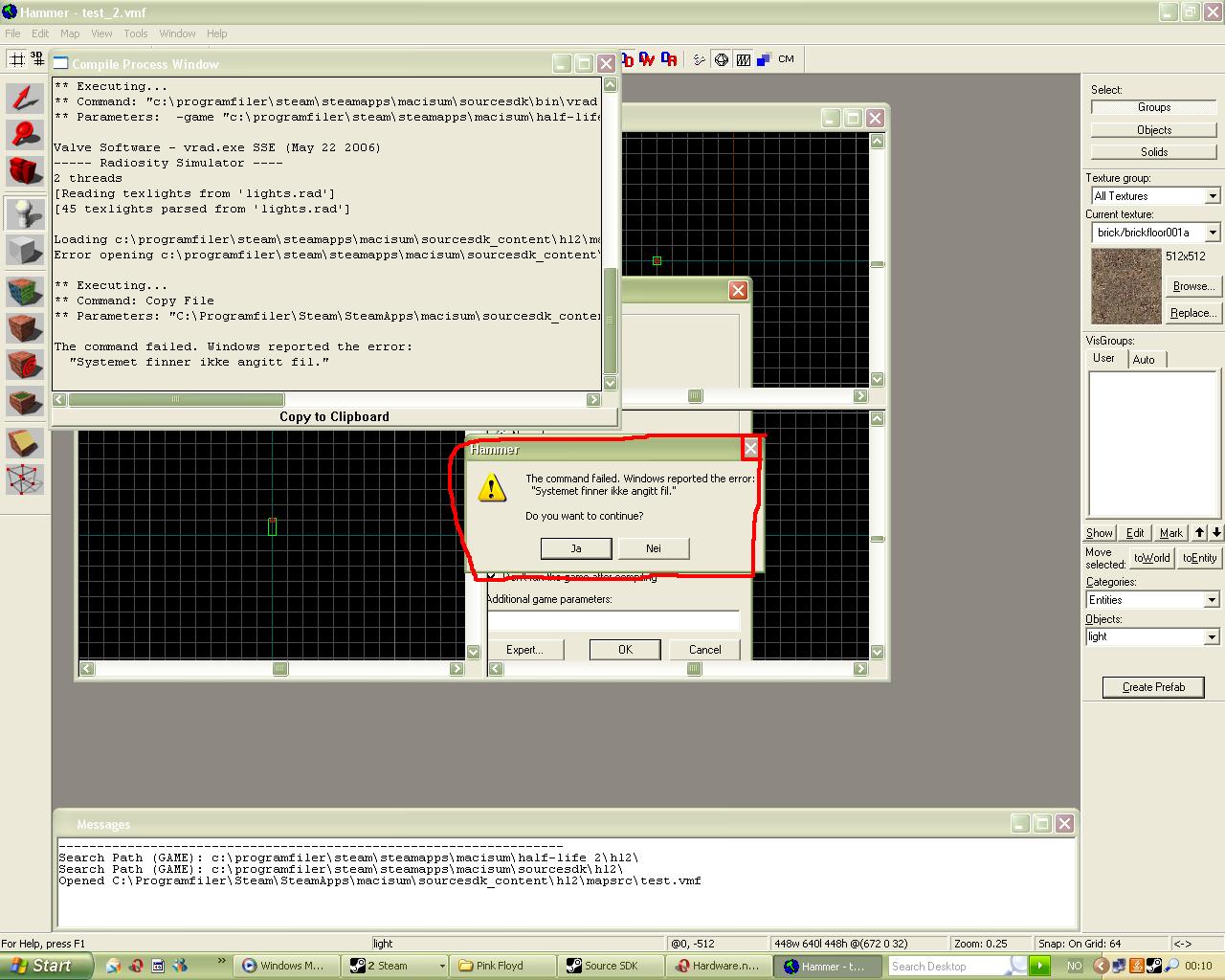
Task: Select the Entity tool with the light bulb
Action: 25,212
